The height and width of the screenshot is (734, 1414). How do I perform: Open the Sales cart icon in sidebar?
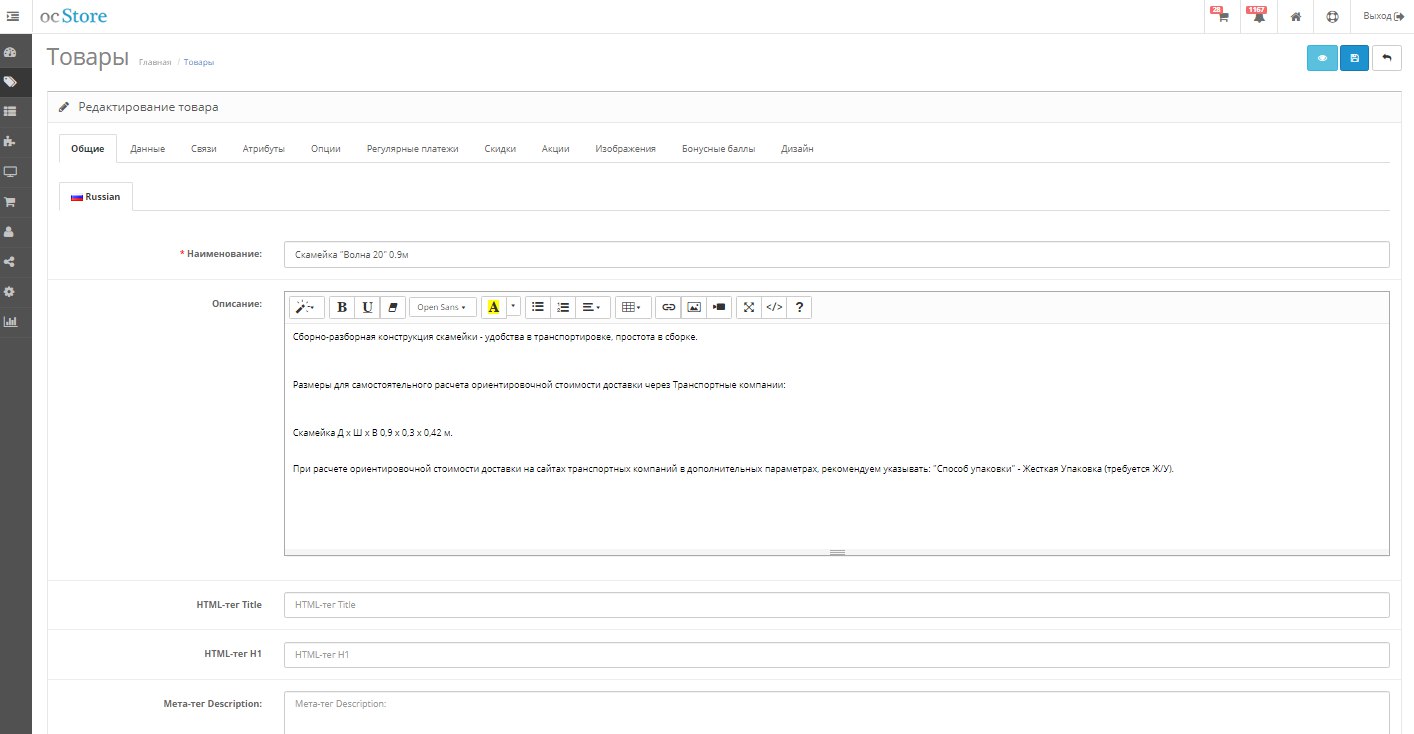(x=11, y=202)
